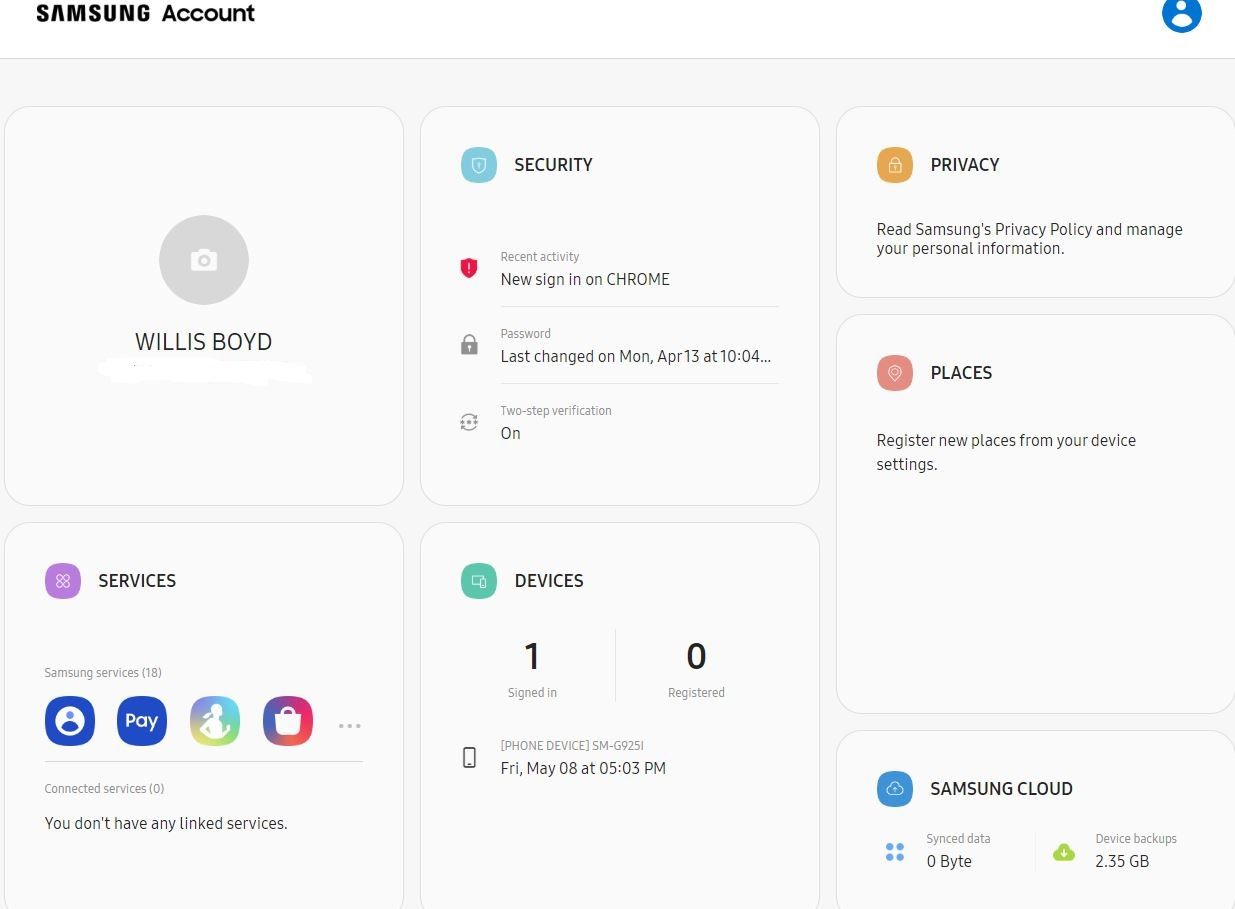This screenshot has height=909, width=1235.
Task: Click the Security card shield icon
Action: [478, 165]
